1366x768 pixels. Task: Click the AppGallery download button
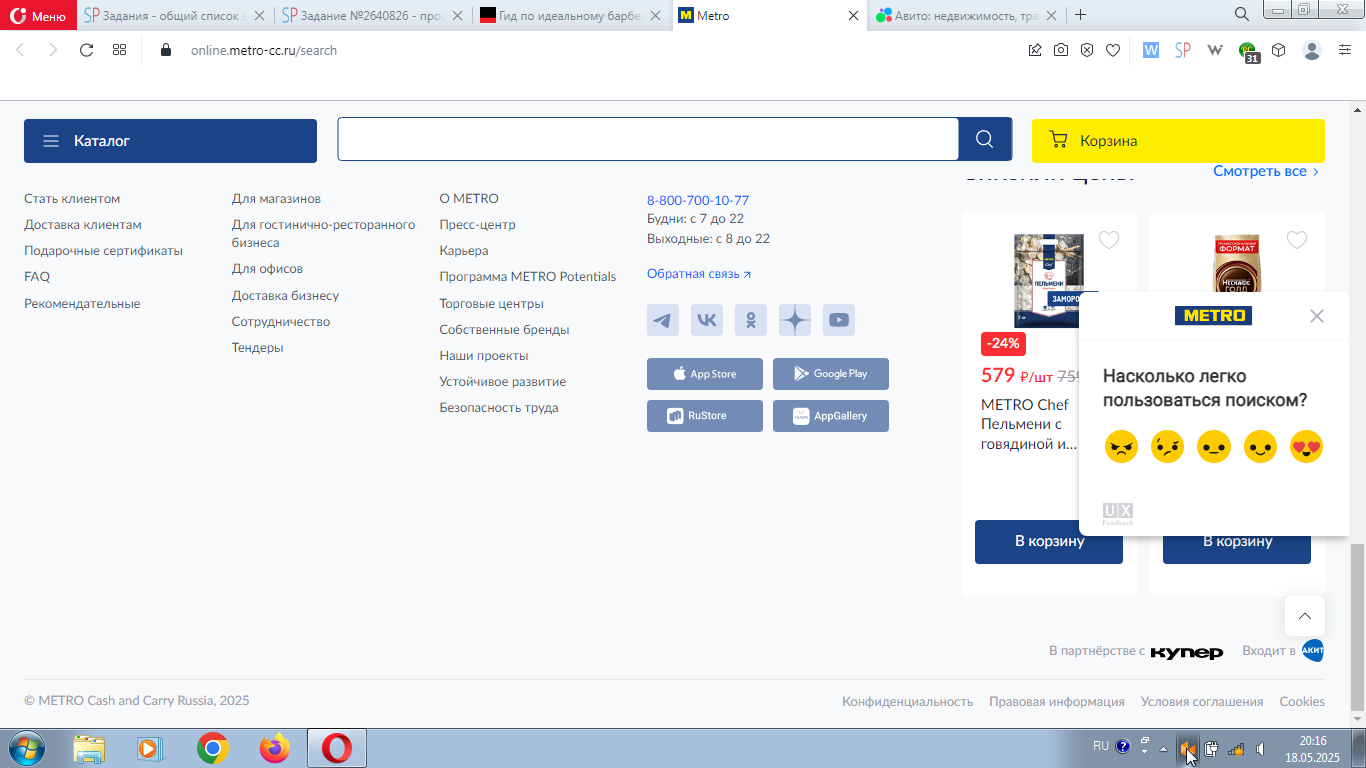[831, 416]
